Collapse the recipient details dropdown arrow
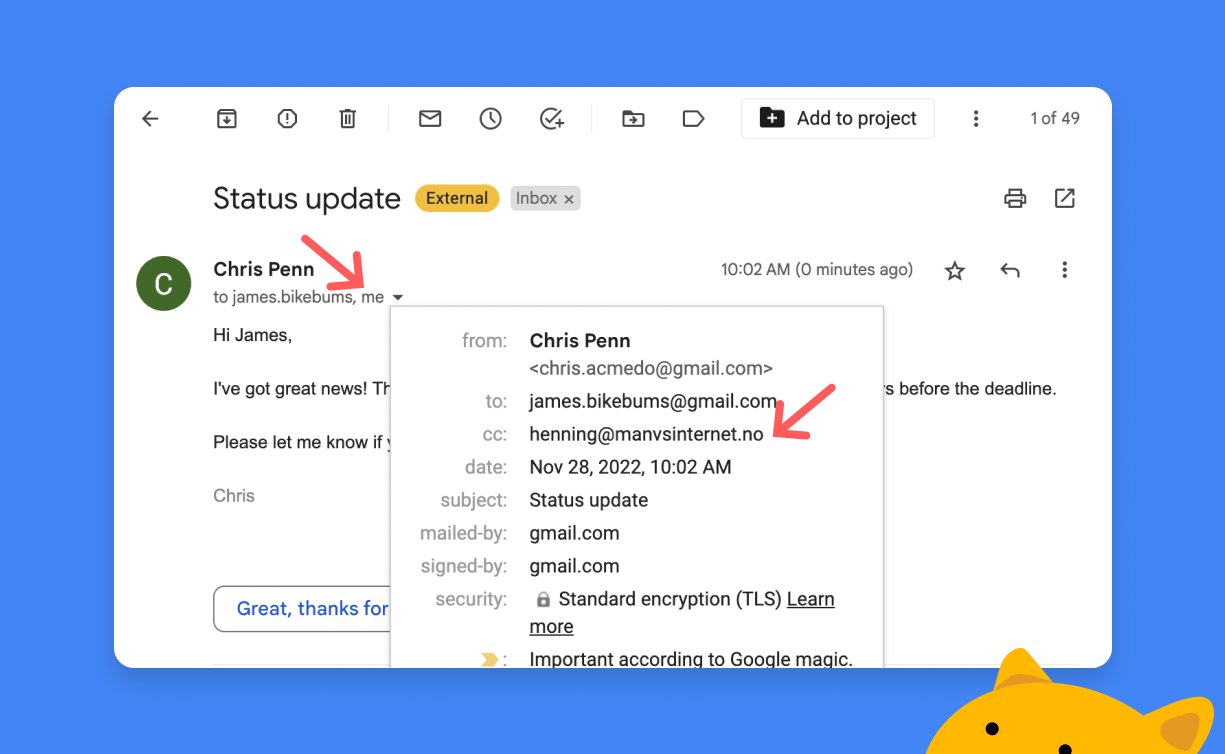This screenshot has width=1225, height=754. (x=398, y=298)
